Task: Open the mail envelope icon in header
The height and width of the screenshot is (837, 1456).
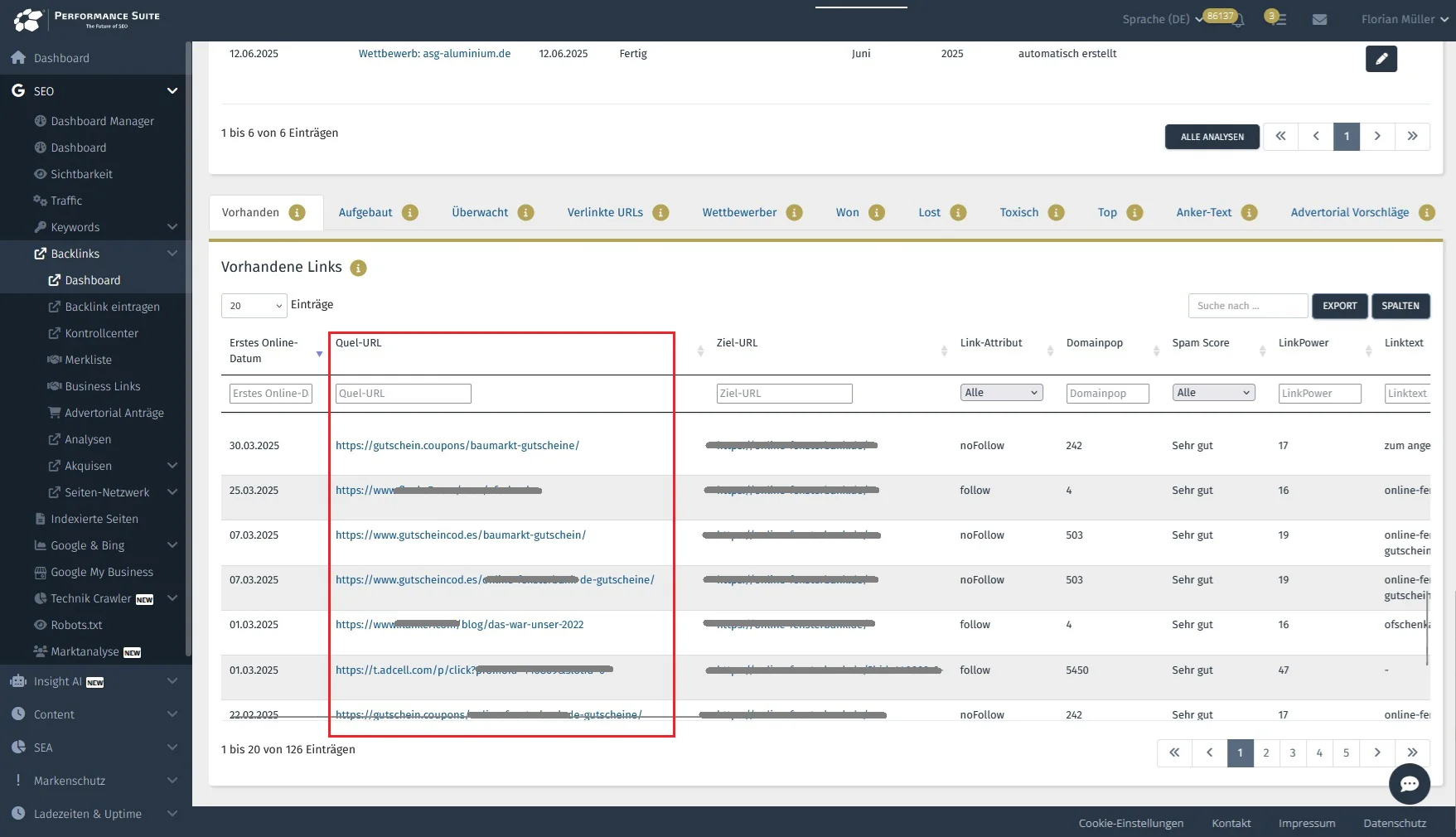Action: pyautogui.click(x=1319, y=19)
